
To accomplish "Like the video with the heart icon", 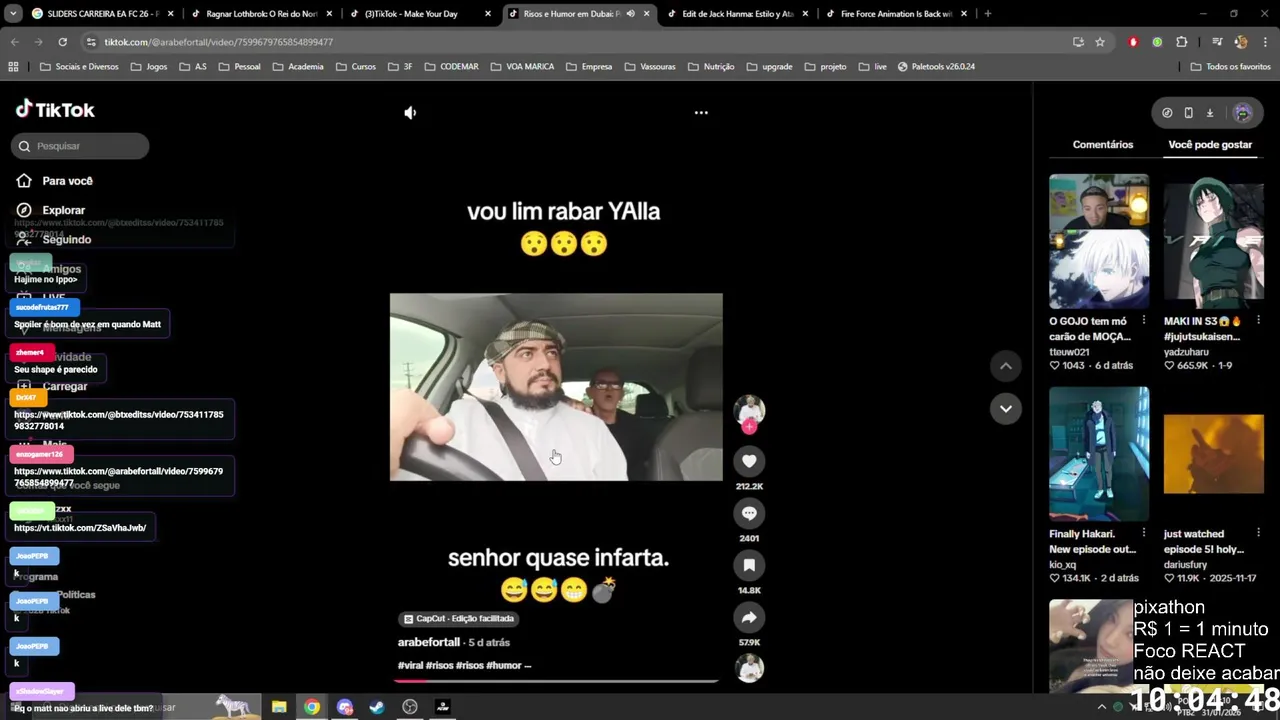I will (x=749, y=461).
